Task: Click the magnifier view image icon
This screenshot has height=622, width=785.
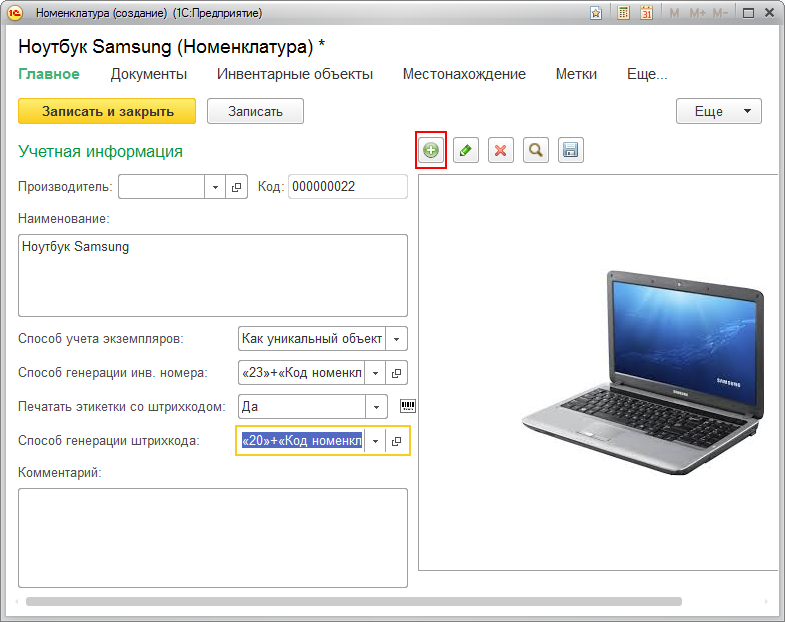Action: point(536,150)
